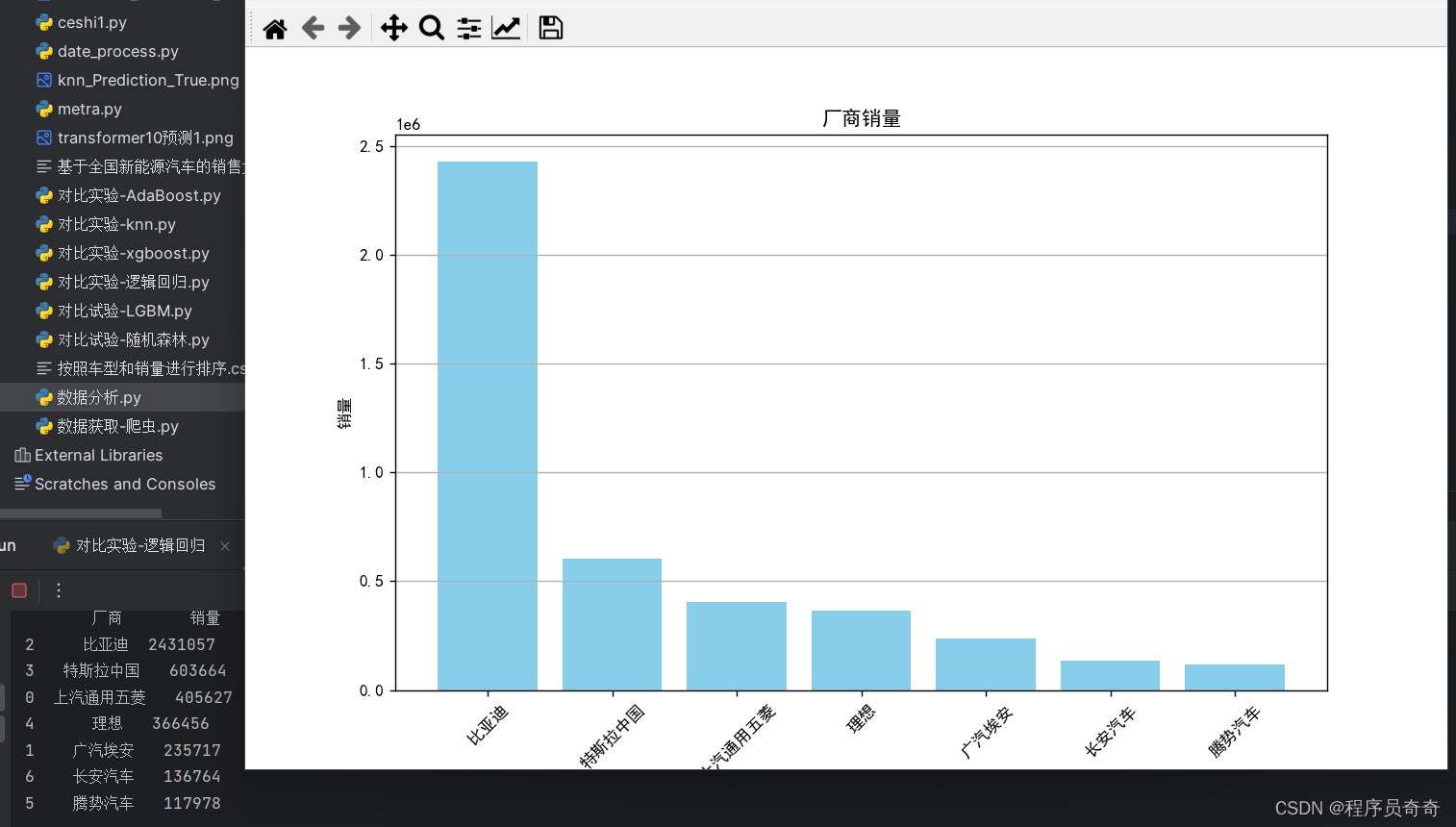The image size is (1456, 827).
Task: Close the 对比实验-逻辑回归 run tab
Action: (x=225, y=546)
